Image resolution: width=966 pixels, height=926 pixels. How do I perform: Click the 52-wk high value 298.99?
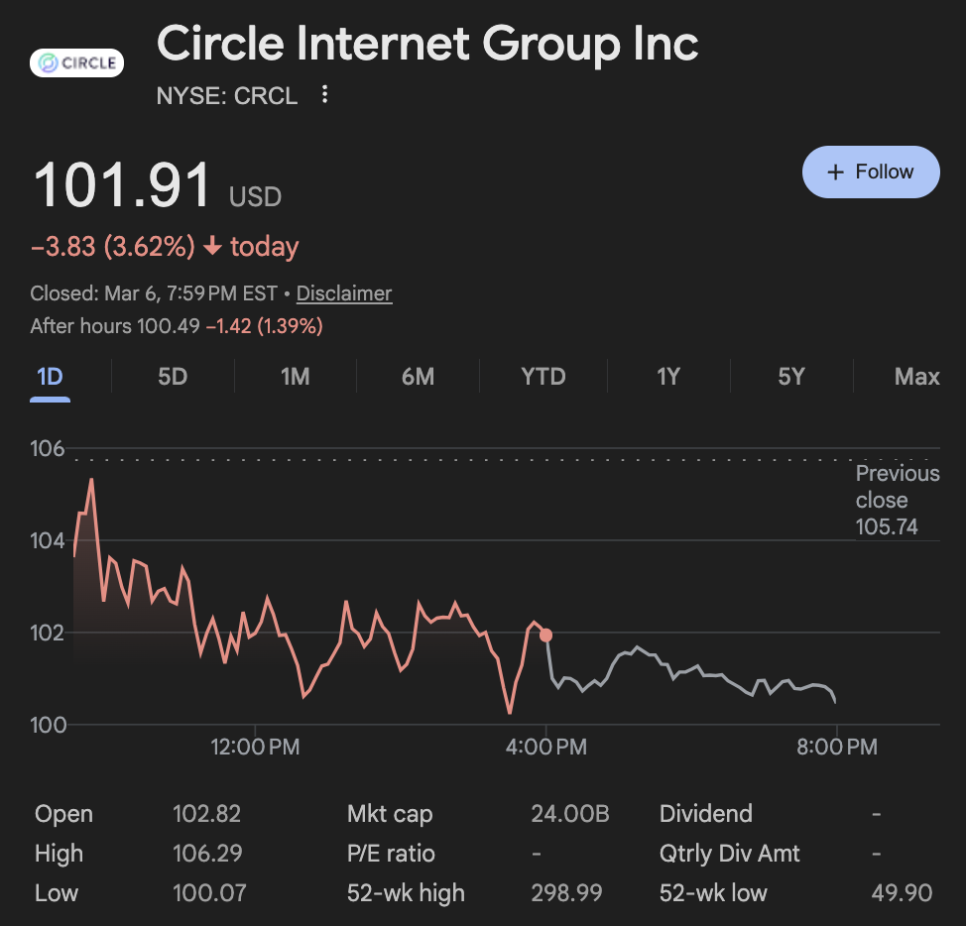pyautogui.click(x=566, y=893)
